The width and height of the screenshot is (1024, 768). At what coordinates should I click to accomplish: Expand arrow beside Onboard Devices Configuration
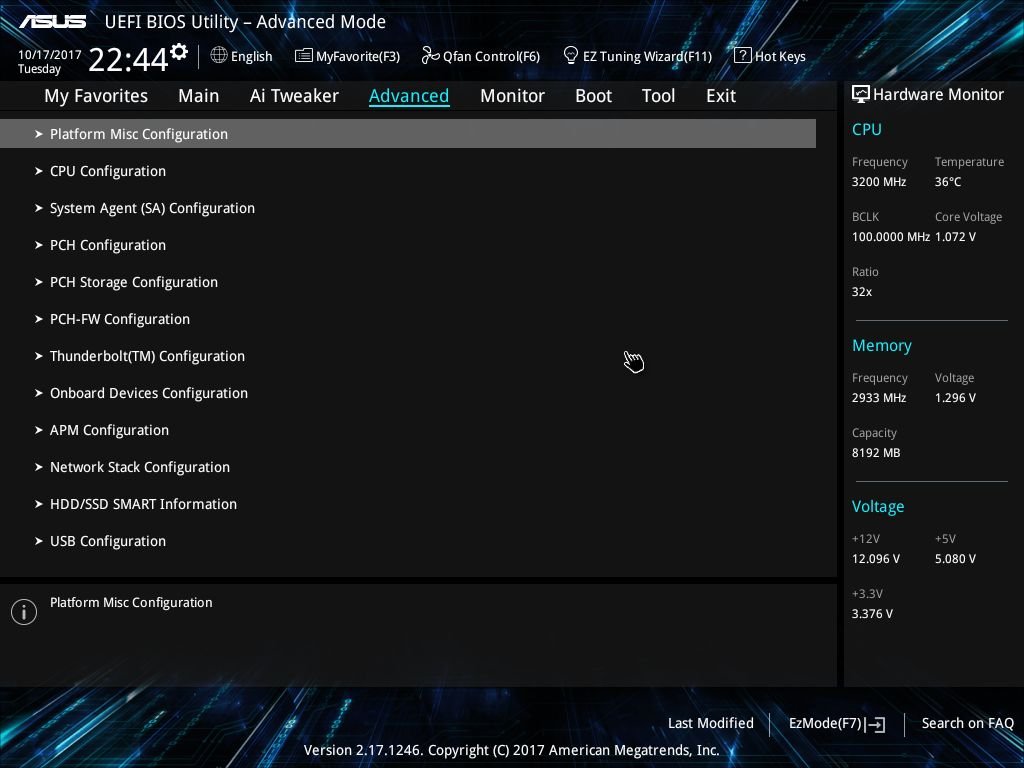[39, 393]
